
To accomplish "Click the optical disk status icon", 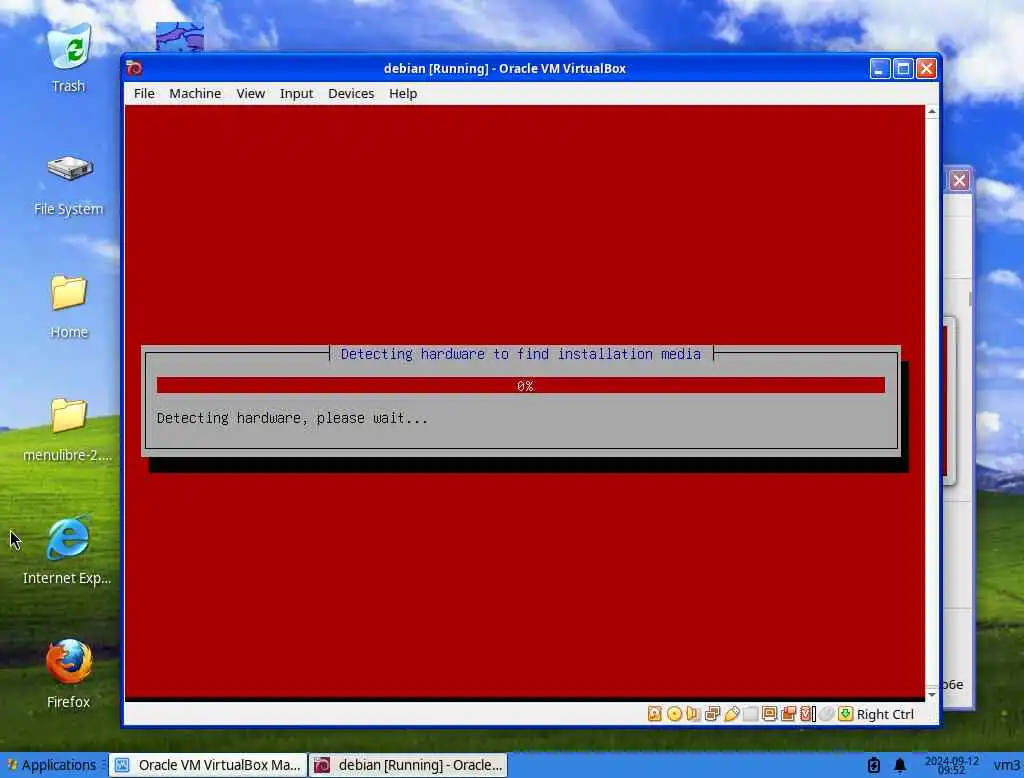I will 674,714.
